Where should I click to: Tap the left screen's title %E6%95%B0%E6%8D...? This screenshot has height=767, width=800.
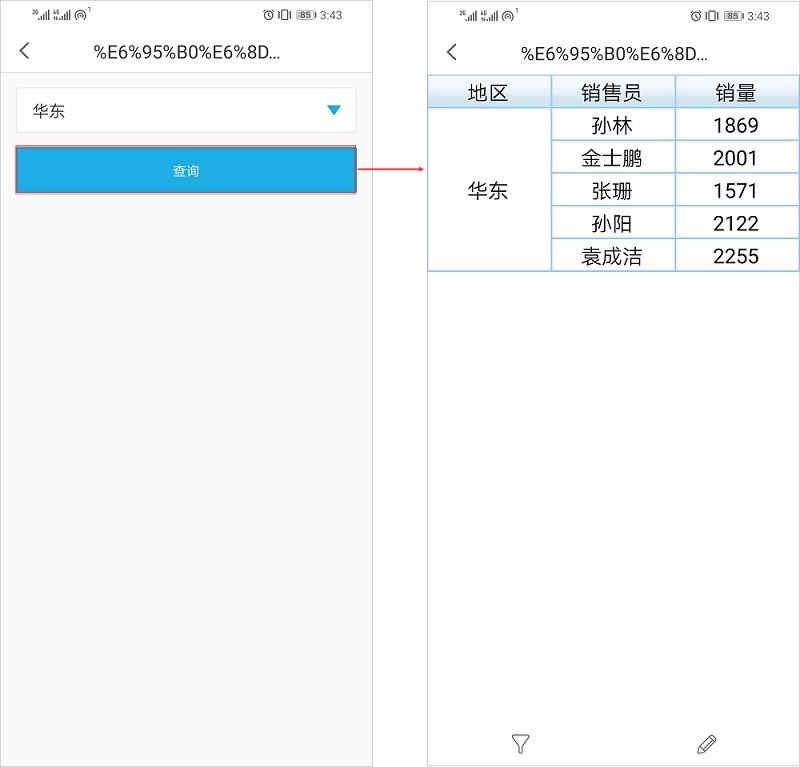tap(187, 52)
